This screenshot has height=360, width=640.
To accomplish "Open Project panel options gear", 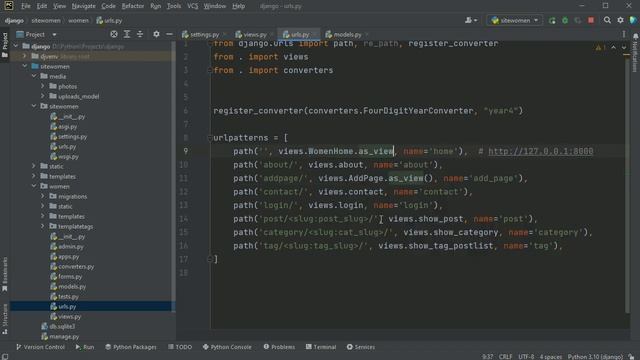I will [156, 35].
